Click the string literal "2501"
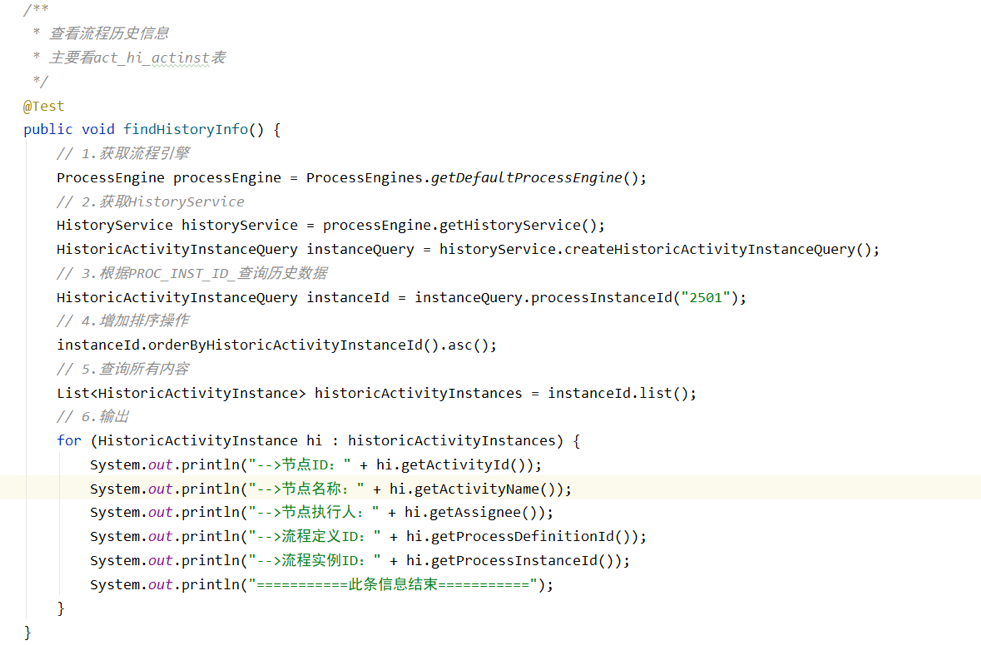Viewport: 981px width, 645px height. pyautogui.click(x=706, y=297)
